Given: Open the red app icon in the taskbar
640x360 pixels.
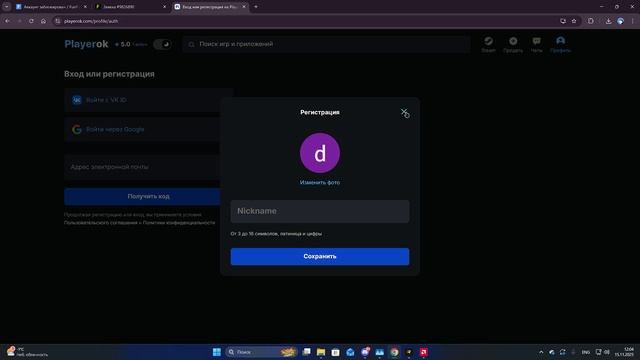Looking at the screenshot, I should (x=424, y=352).
